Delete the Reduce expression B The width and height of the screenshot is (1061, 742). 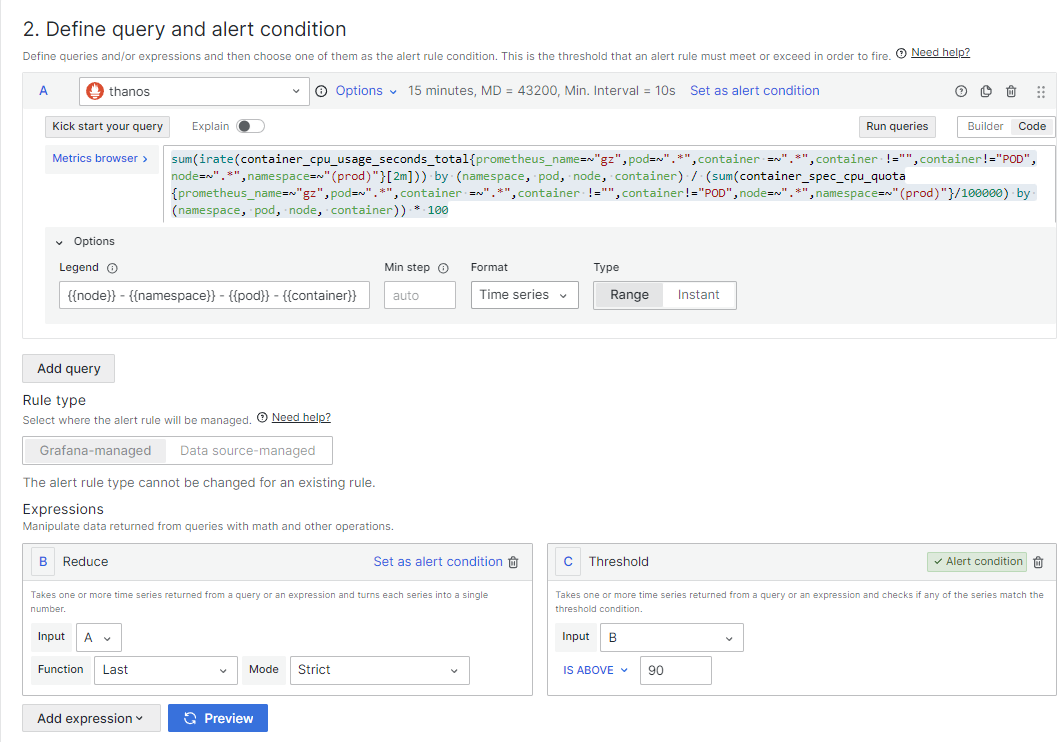514,562
